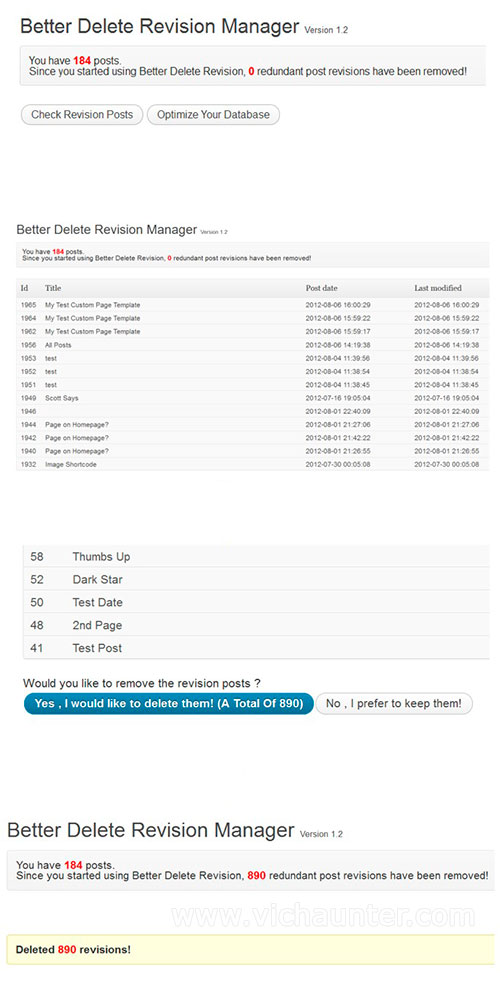The width and height of the screenshot is (500, 993).
Task: Select the Scott Says revision row
Action: tap(253, 398)
